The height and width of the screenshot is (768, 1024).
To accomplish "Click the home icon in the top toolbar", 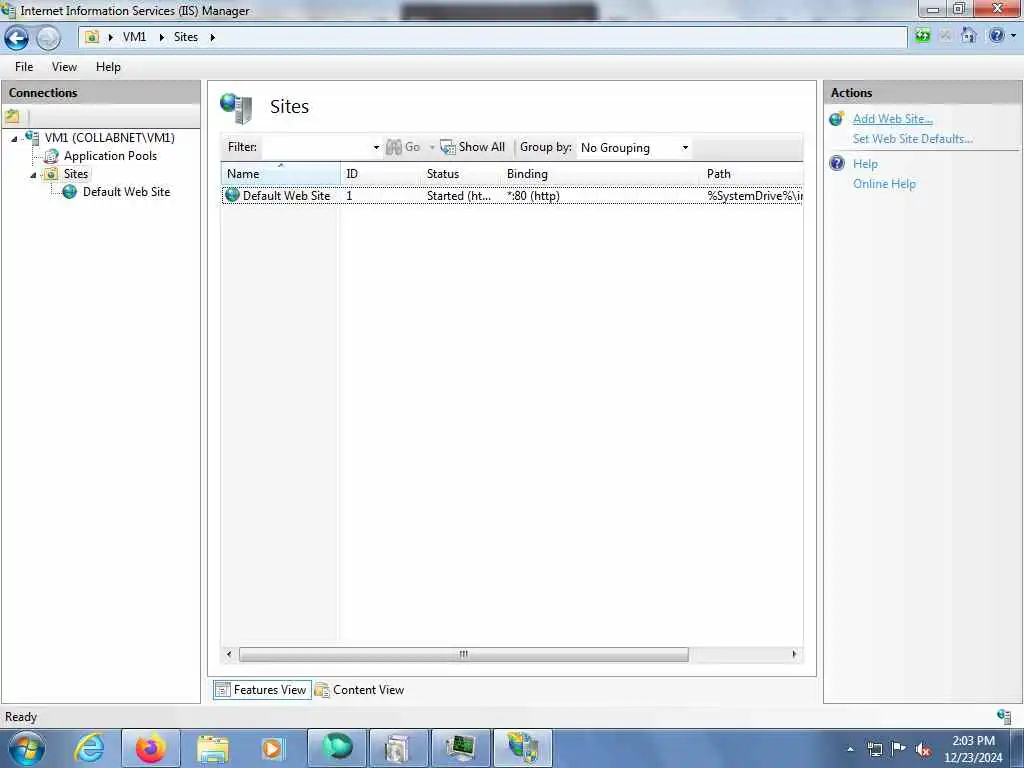I will click(968, 36).
